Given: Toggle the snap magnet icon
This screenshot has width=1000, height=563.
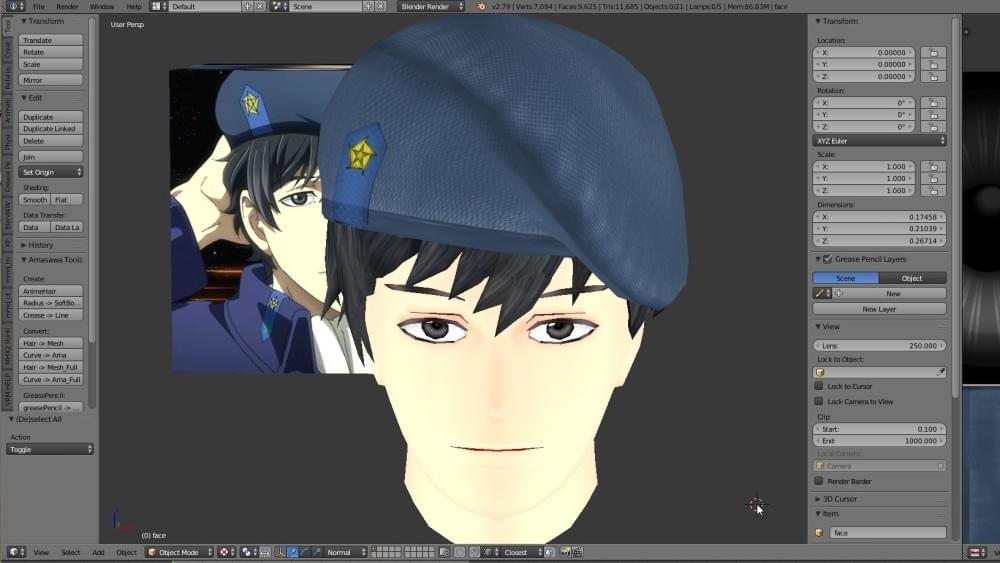Looking at the screenshot, I should (x=474, y=552).
